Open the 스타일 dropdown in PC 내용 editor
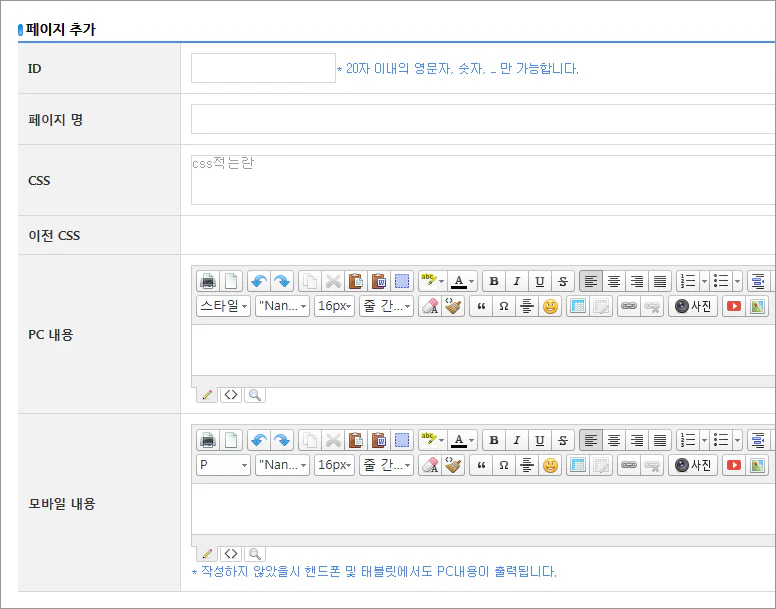Screen dimensions: 776x609 click(x=224, y=306)
